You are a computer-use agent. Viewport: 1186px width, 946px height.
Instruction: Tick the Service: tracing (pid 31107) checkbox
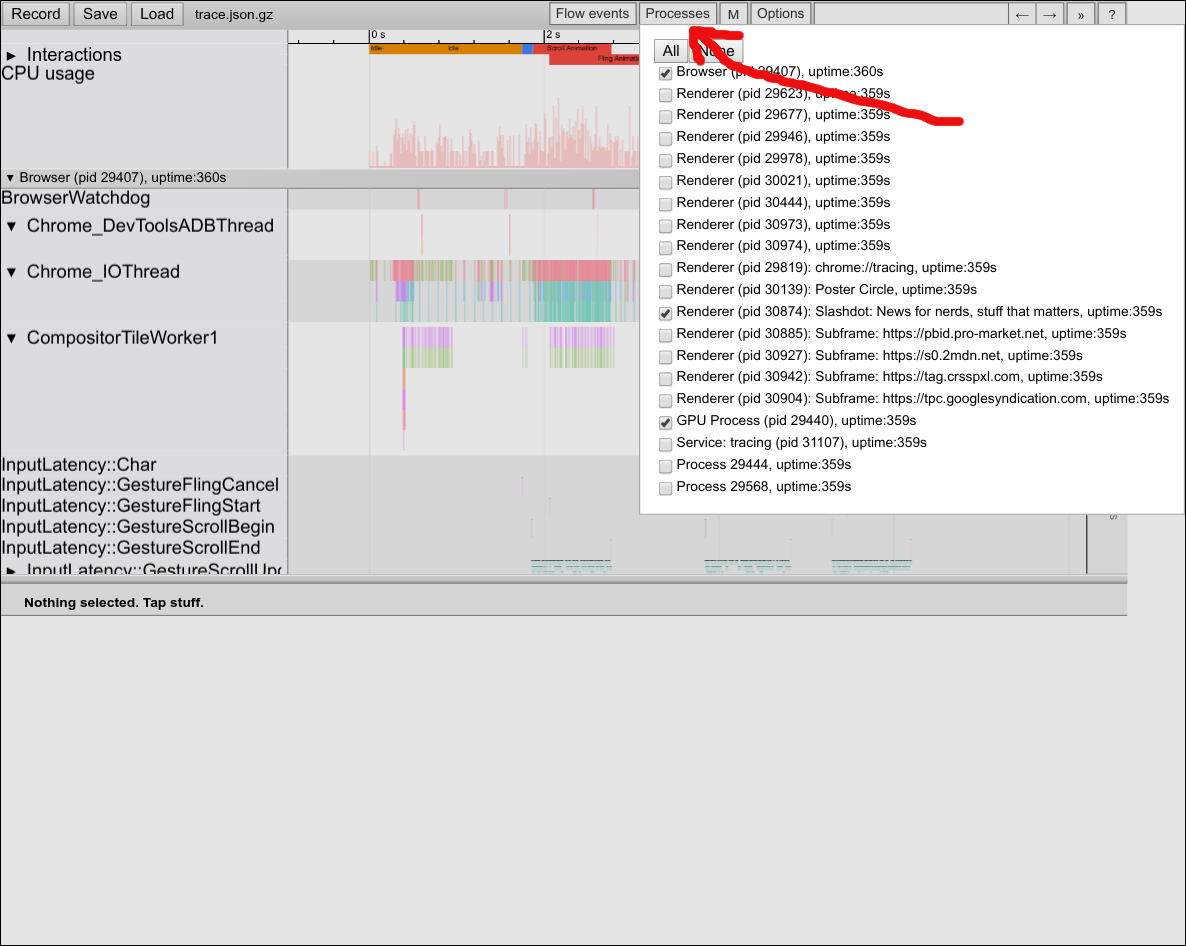[x=666, y=444]
